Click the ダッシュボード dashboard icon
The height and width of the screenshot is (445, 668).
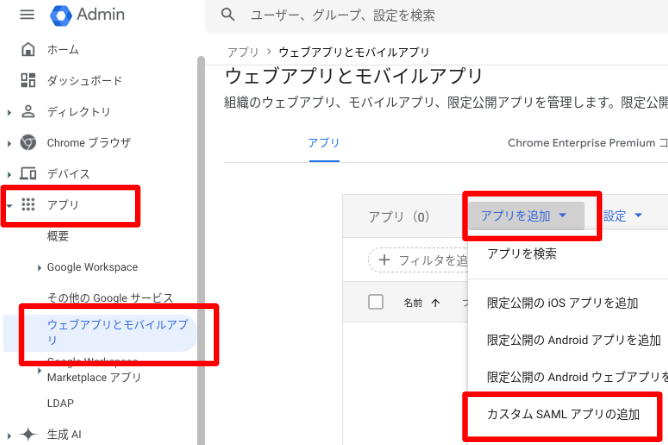[x=28, y=80]
